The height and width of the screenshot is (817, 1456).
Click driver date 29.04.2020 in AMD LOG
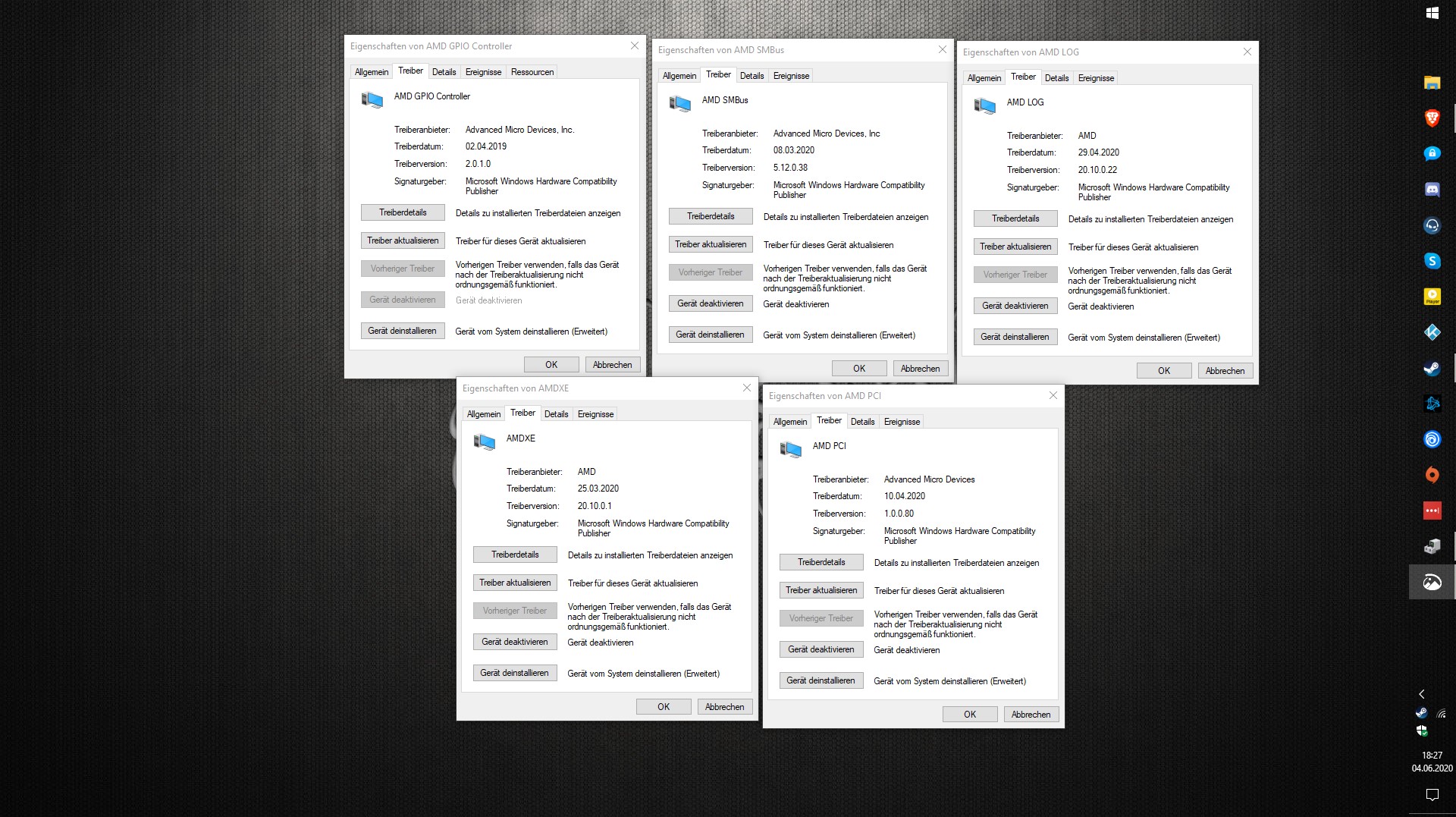coord(1099,152)
